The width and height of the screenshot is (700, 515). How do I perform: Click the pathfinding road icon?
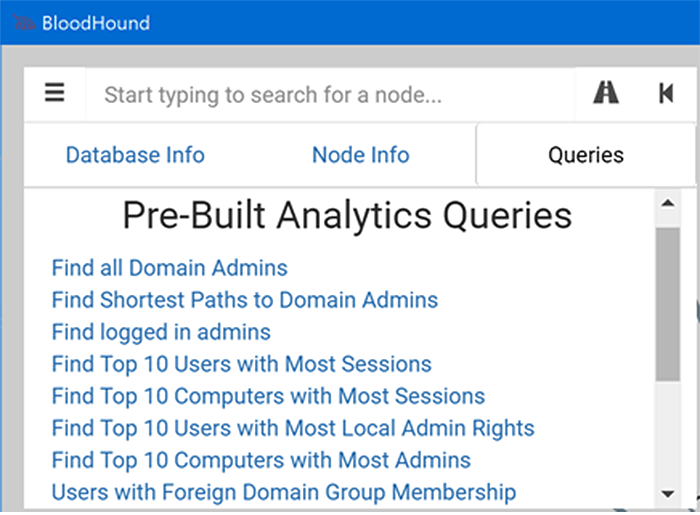(605, 94)
